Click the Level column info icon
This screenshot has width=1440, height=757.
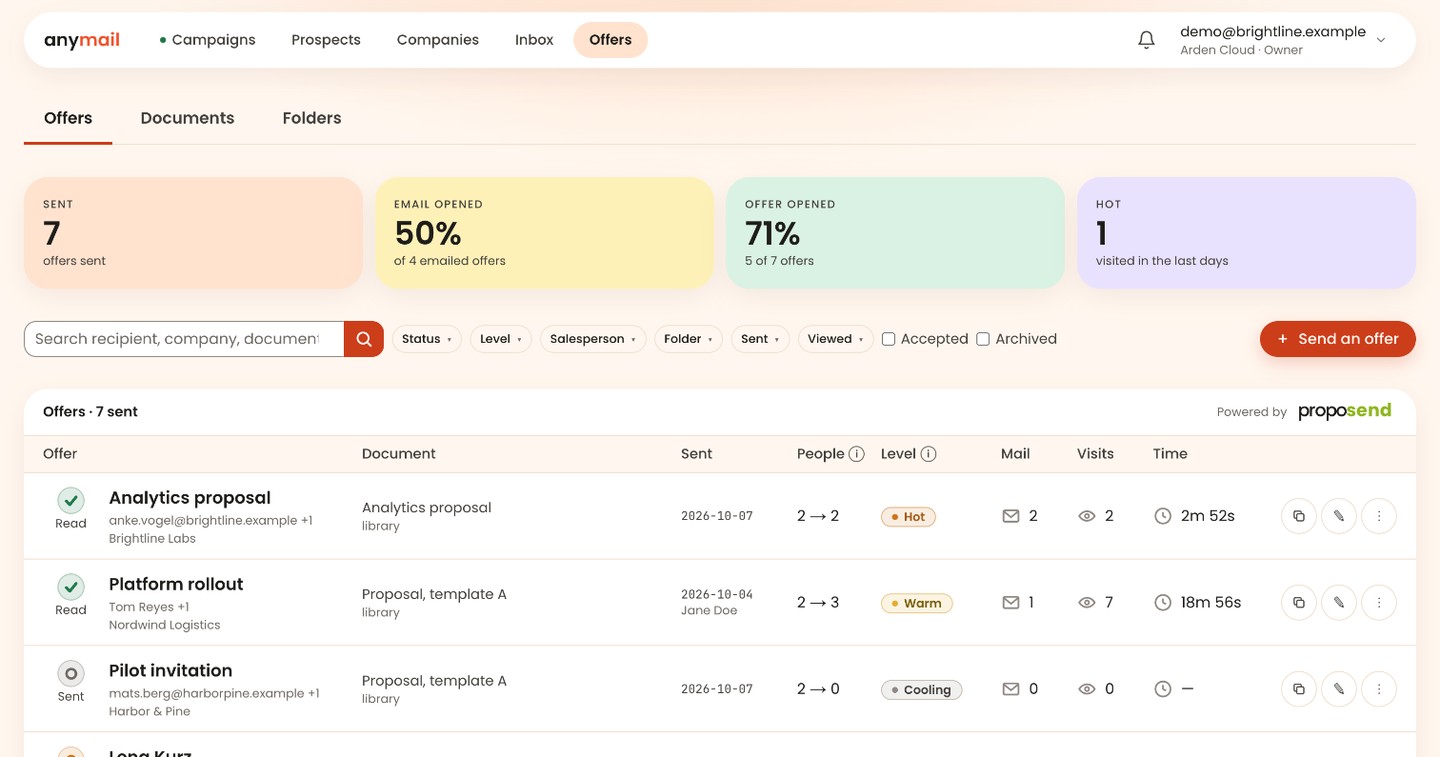click(928, 454)
